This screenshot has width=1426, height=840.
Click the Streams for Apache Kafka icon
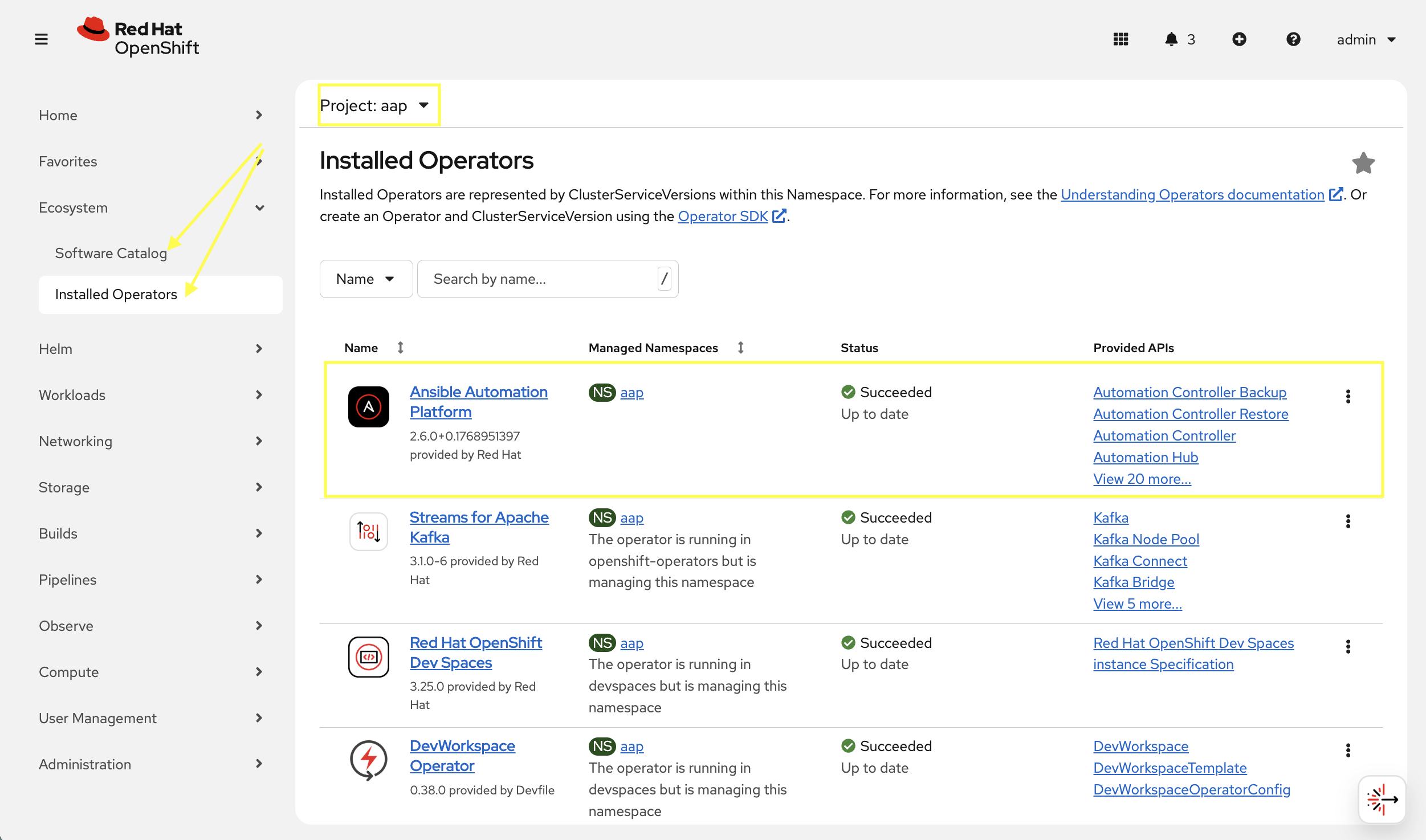[x=368, y=531]
